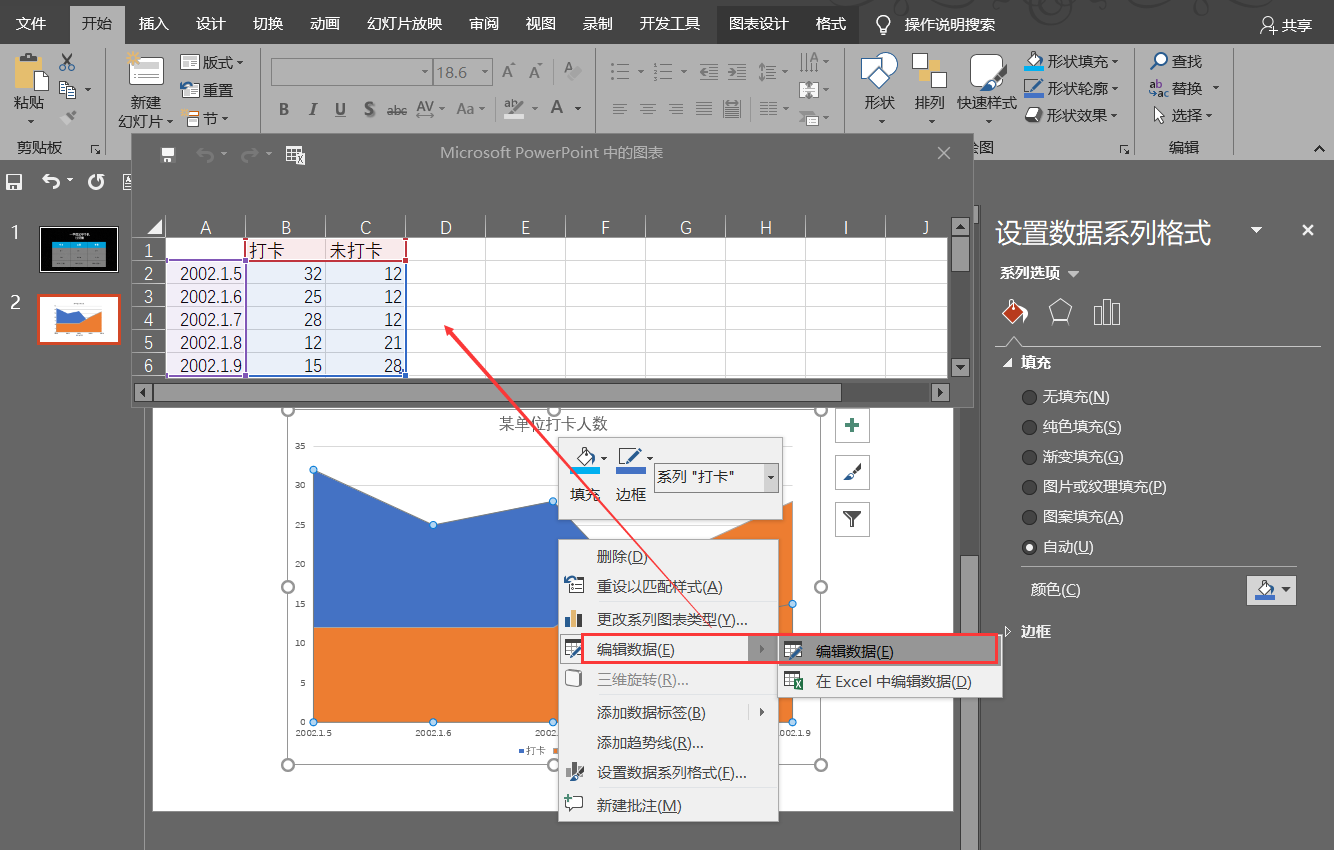This screenshot has width=1334, height=850.
Task: Open the chart filters funnel button
Action: pos(852,519)
